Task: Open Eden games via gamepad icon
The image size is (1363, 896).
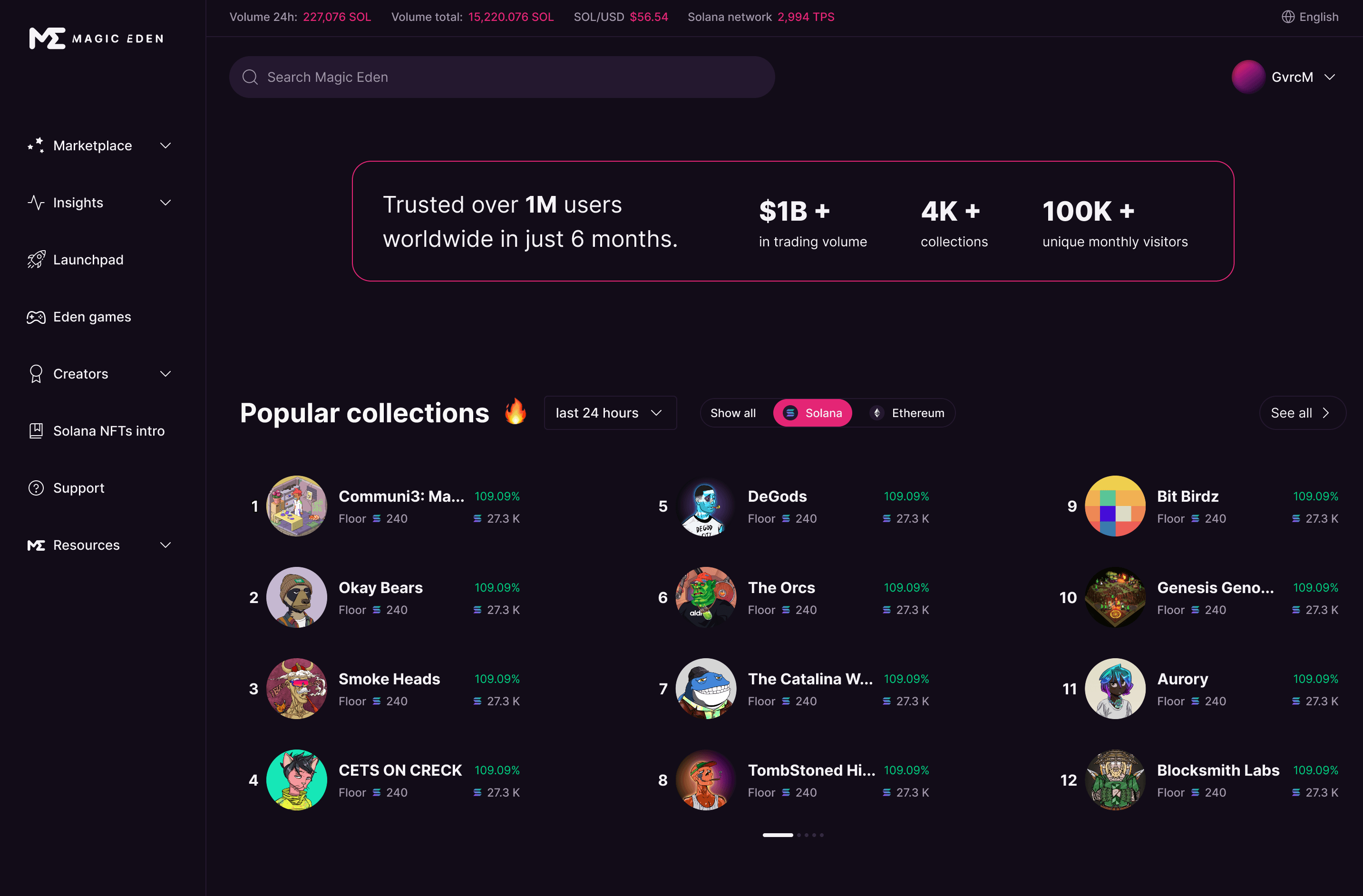Action: pyautogui.click(x=36, y=317)
